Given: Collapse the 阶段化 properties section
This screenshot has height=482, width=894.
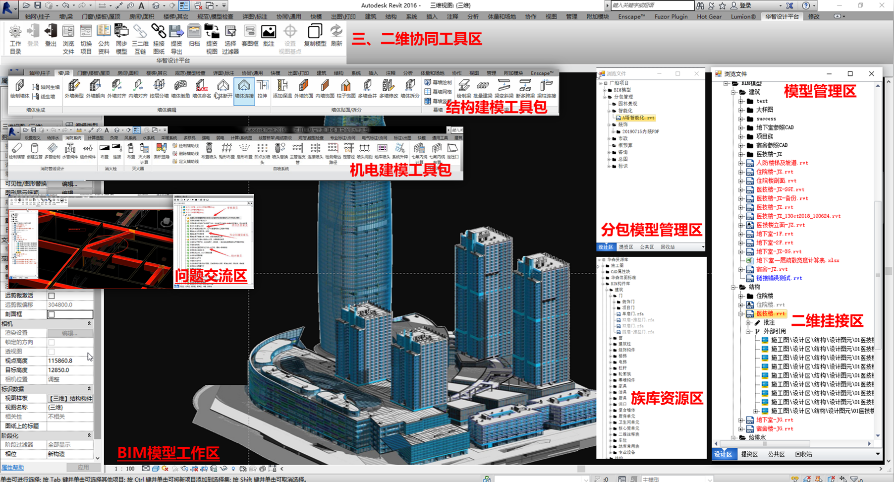Looking at the screenshot, I should [x=89, y=435].
